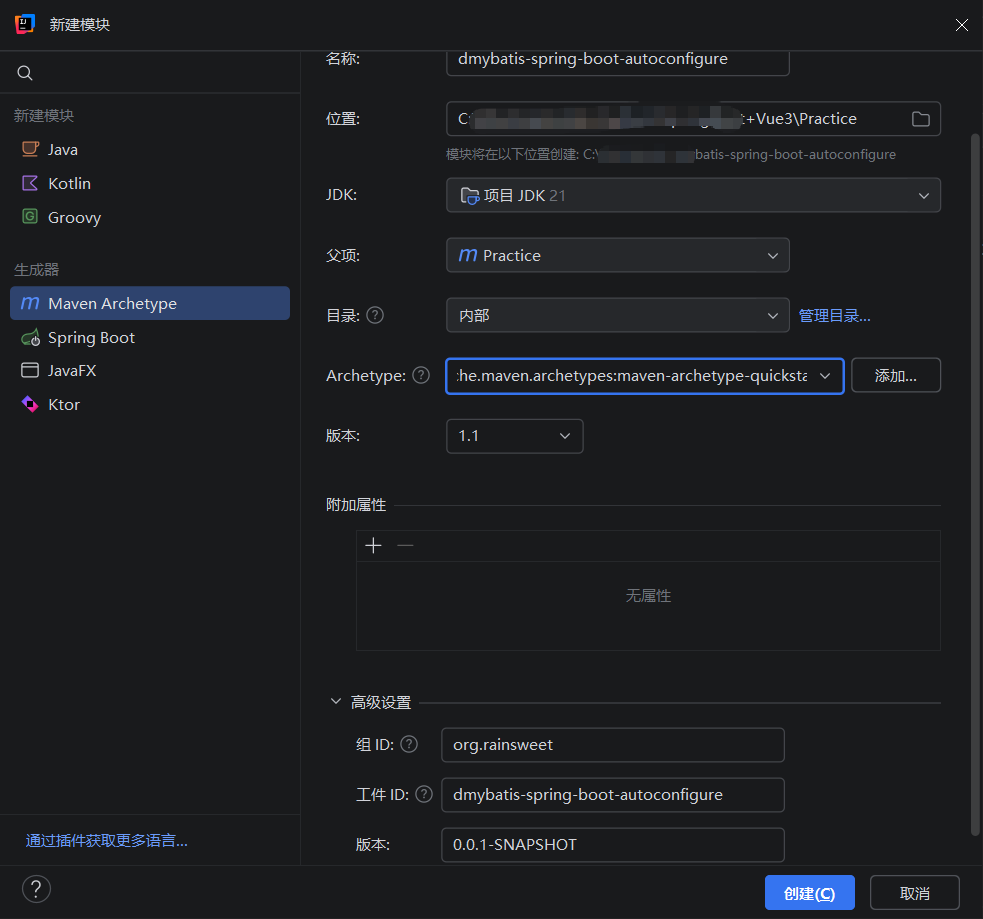This screenshot has height=919, width=983.
Task: Click the IntelliJ IDEA logo icon
Action: coord(24,24)
